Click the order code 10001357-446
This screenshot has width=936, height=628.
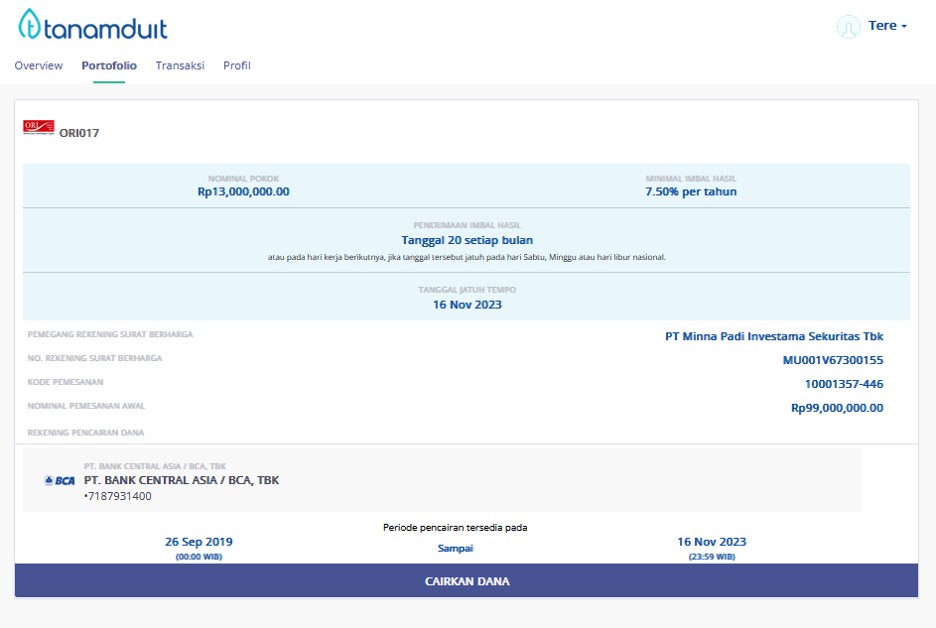843,385
